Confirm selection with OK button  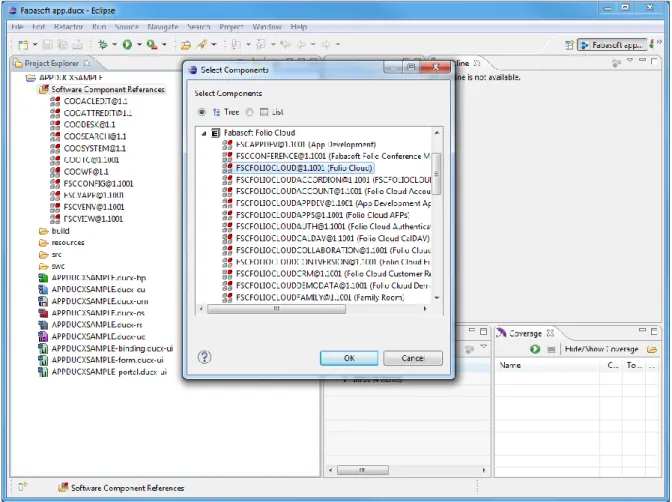(x=349, y=358)
